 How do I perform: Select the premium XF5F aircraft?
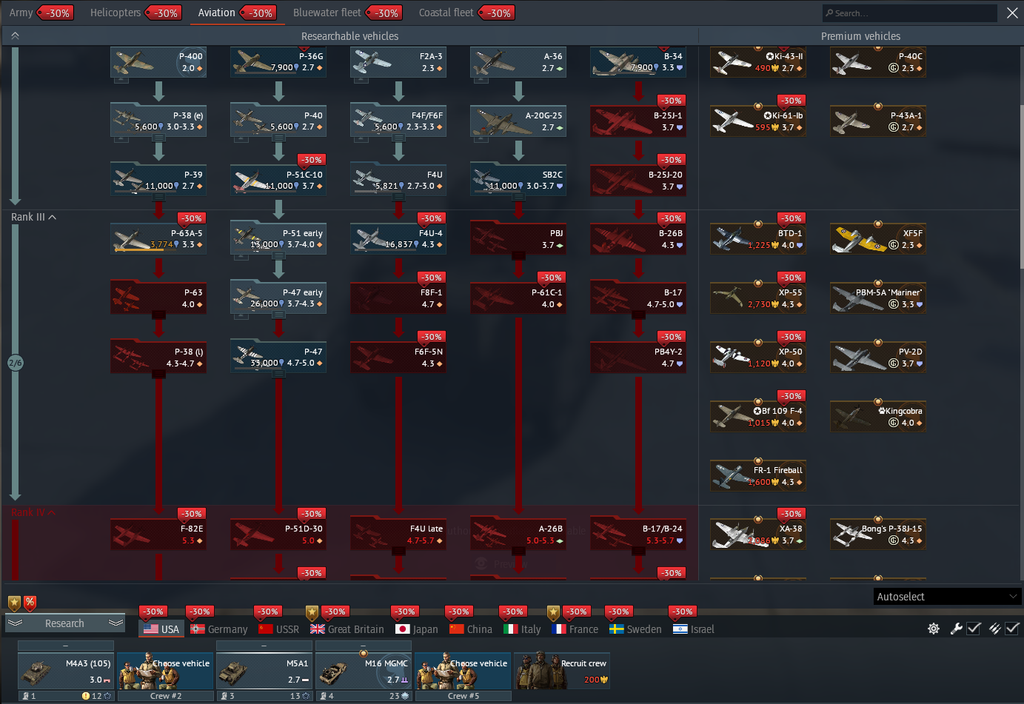coord(878,239)
